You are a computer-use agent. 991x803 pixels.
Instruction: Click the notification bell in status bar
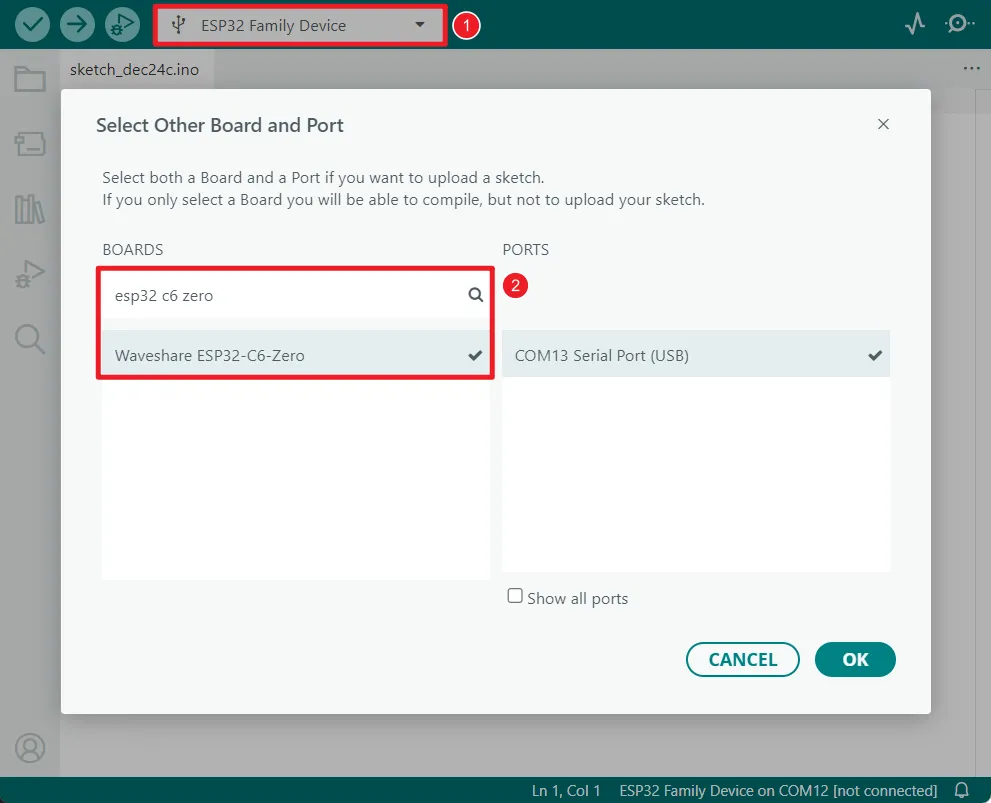[x=961, y=789]
